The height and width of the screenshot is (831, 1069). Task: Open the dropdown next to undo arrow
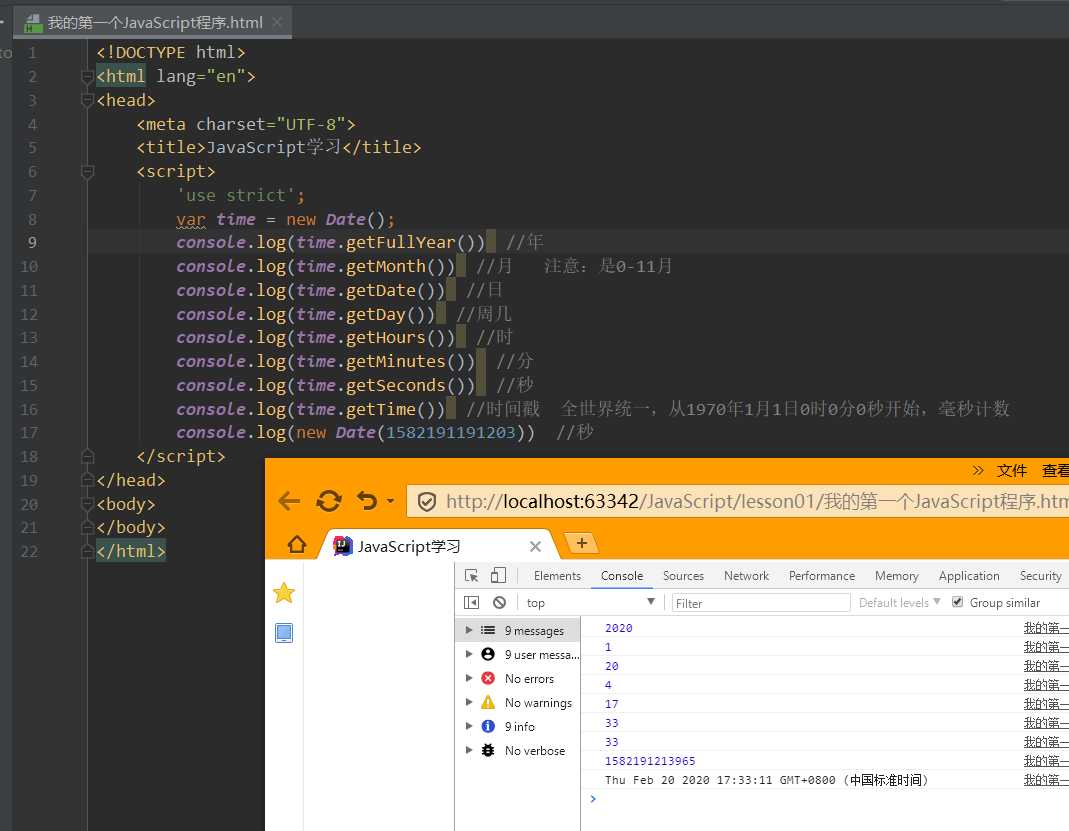click(390, 501)
